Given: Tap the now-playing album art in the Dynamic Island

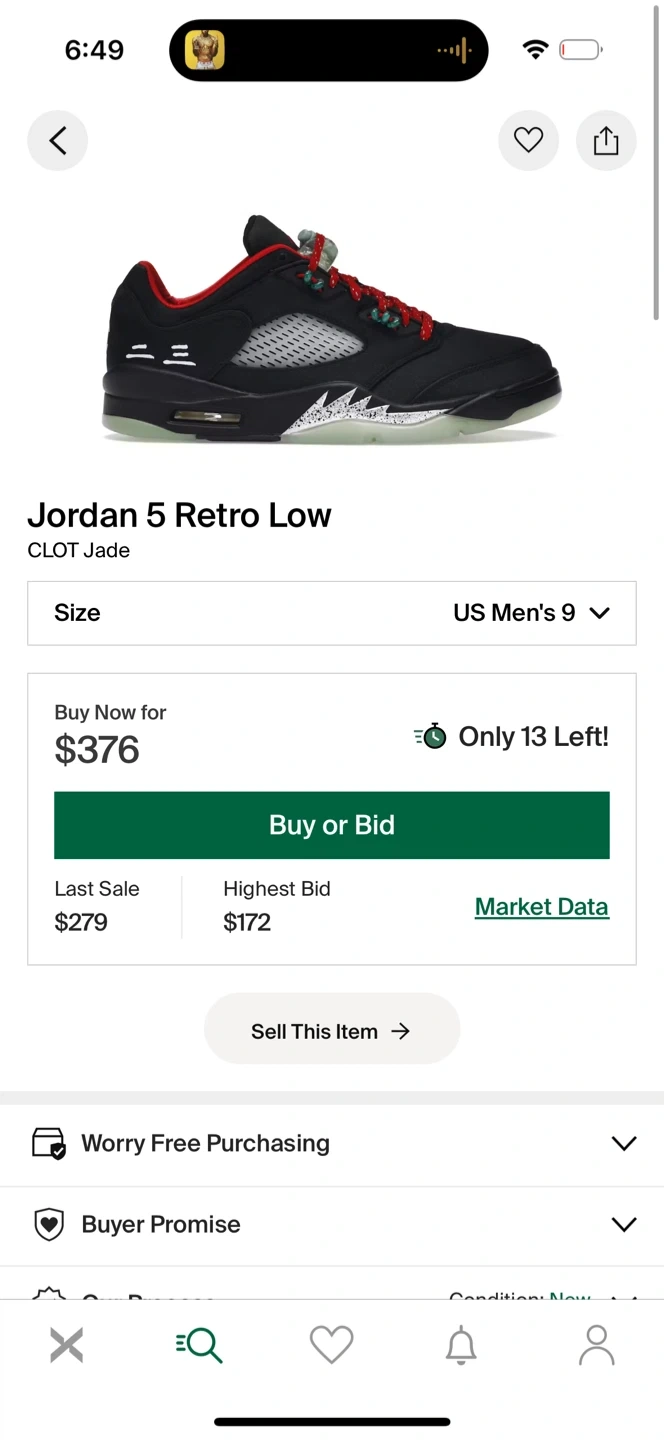Looking at the screenshot, I should (x=205, y=50).
